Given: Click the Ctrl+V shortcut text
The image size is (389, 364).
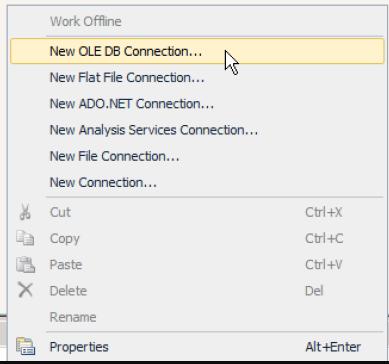Looking at the screenshot, I should click(x=324, y=265).
